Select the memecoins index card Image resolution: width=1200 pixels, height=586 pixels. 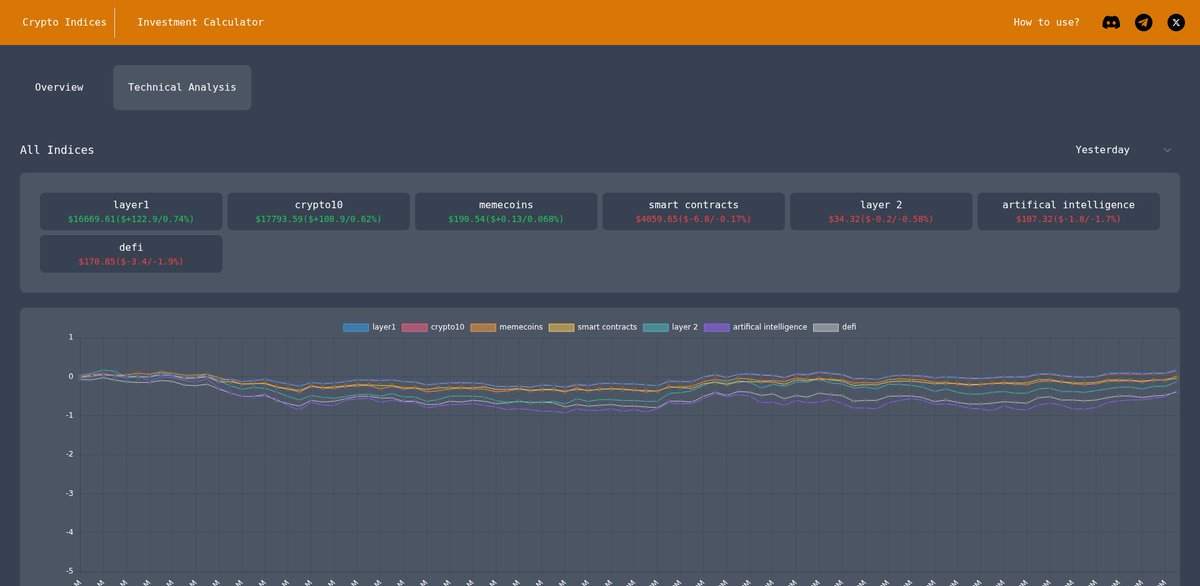[506, 211]
